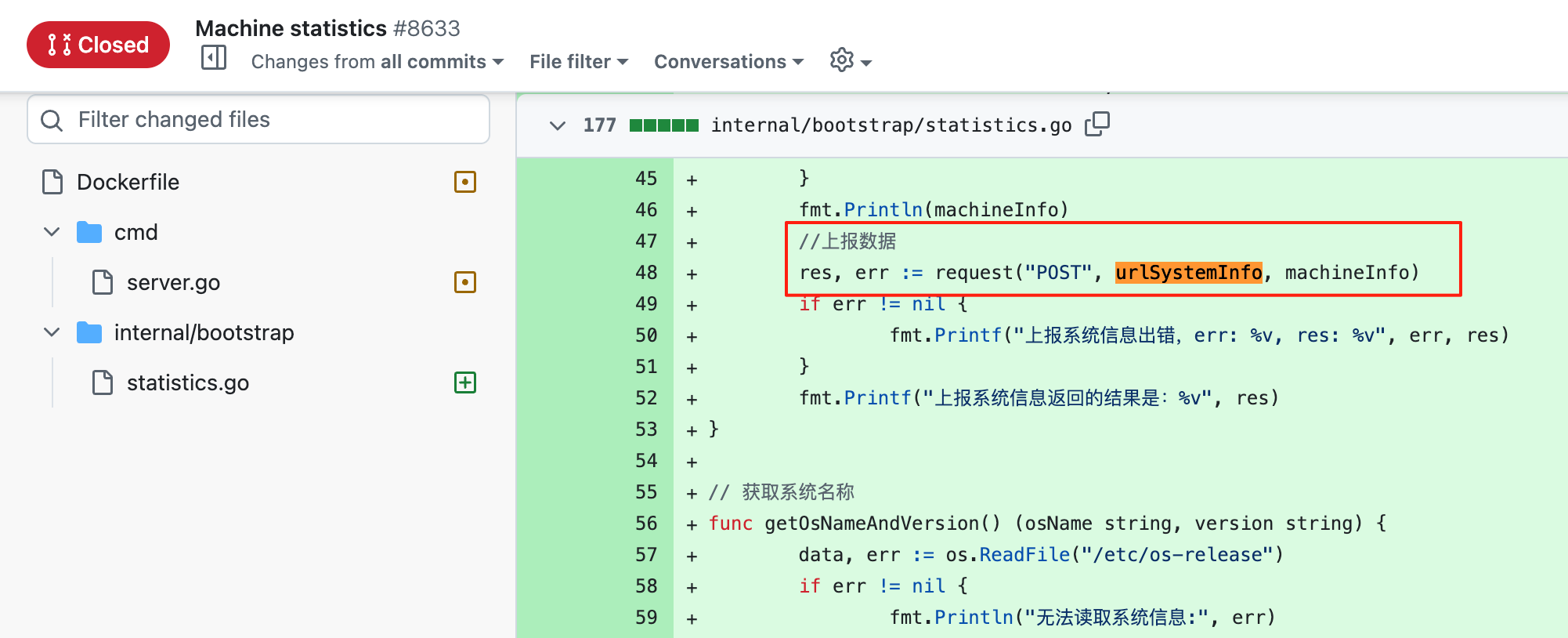The height and width of the screenshot is (638, 1568).
Task: Collapse the statistics.go file diff
Action: 558,125
